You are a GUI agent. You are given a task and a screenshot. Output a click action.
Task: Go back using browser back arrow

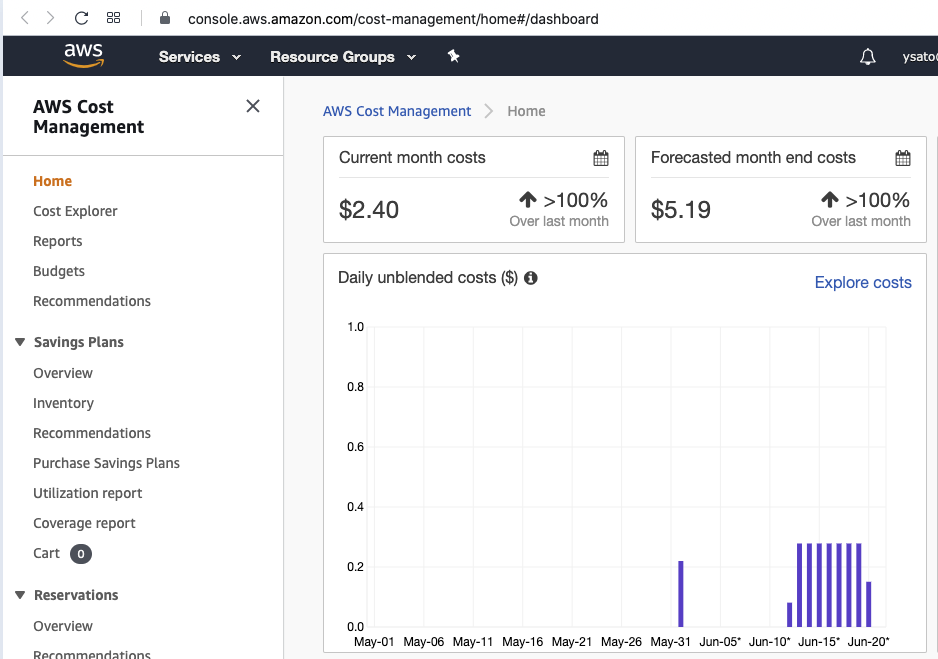(x=25, y=18)
